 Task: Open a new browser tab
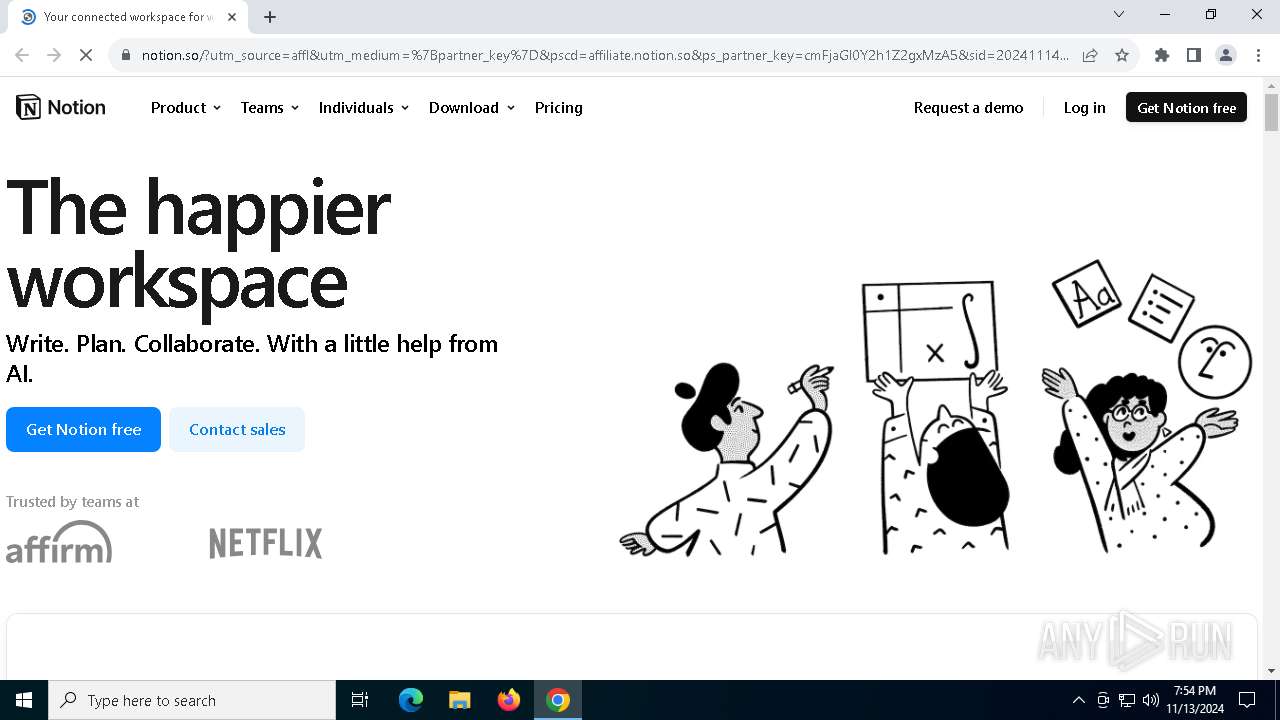point(270,17)
